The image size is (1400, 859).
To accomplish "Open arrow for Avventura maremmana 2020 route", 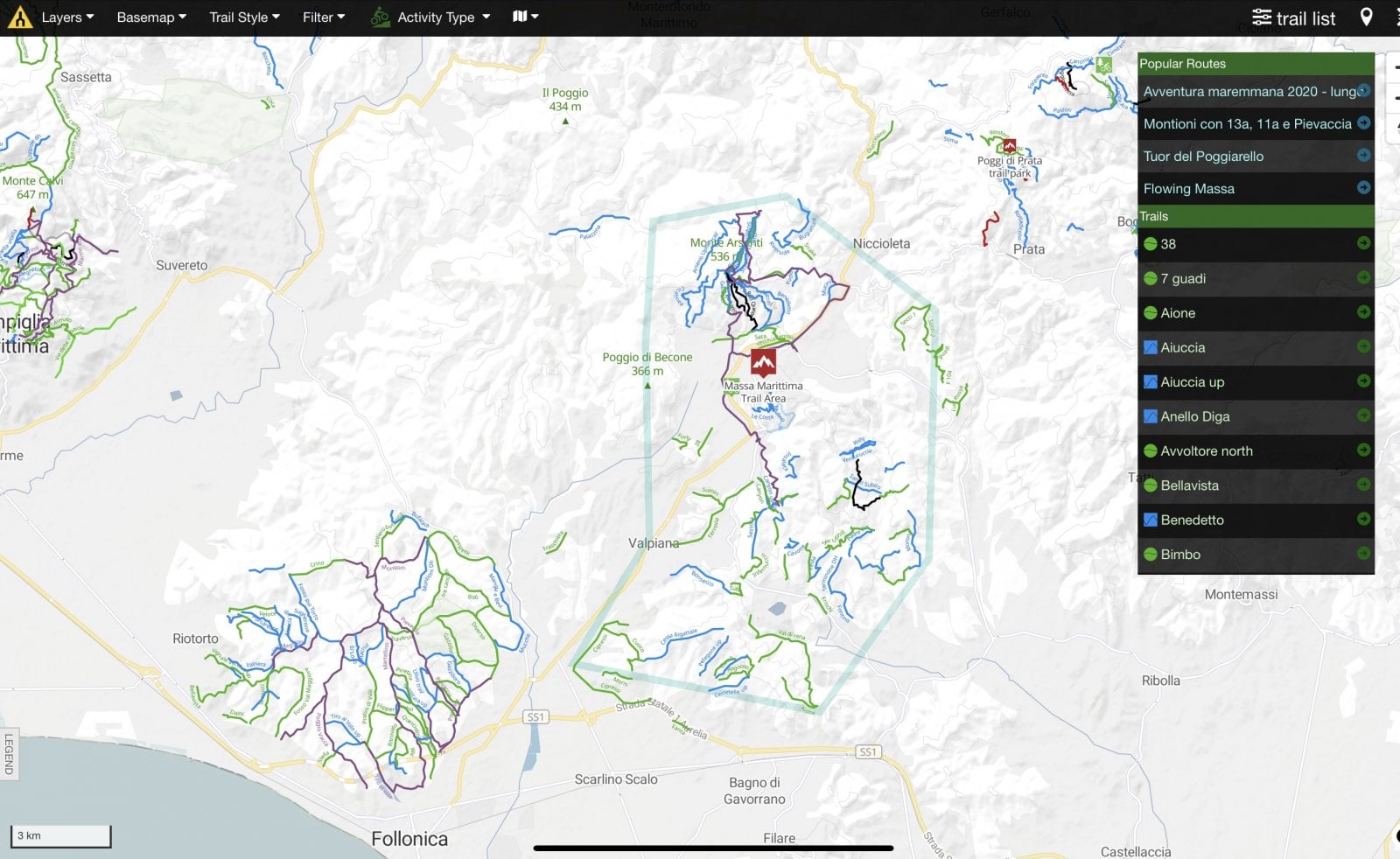I will 1363,90.
